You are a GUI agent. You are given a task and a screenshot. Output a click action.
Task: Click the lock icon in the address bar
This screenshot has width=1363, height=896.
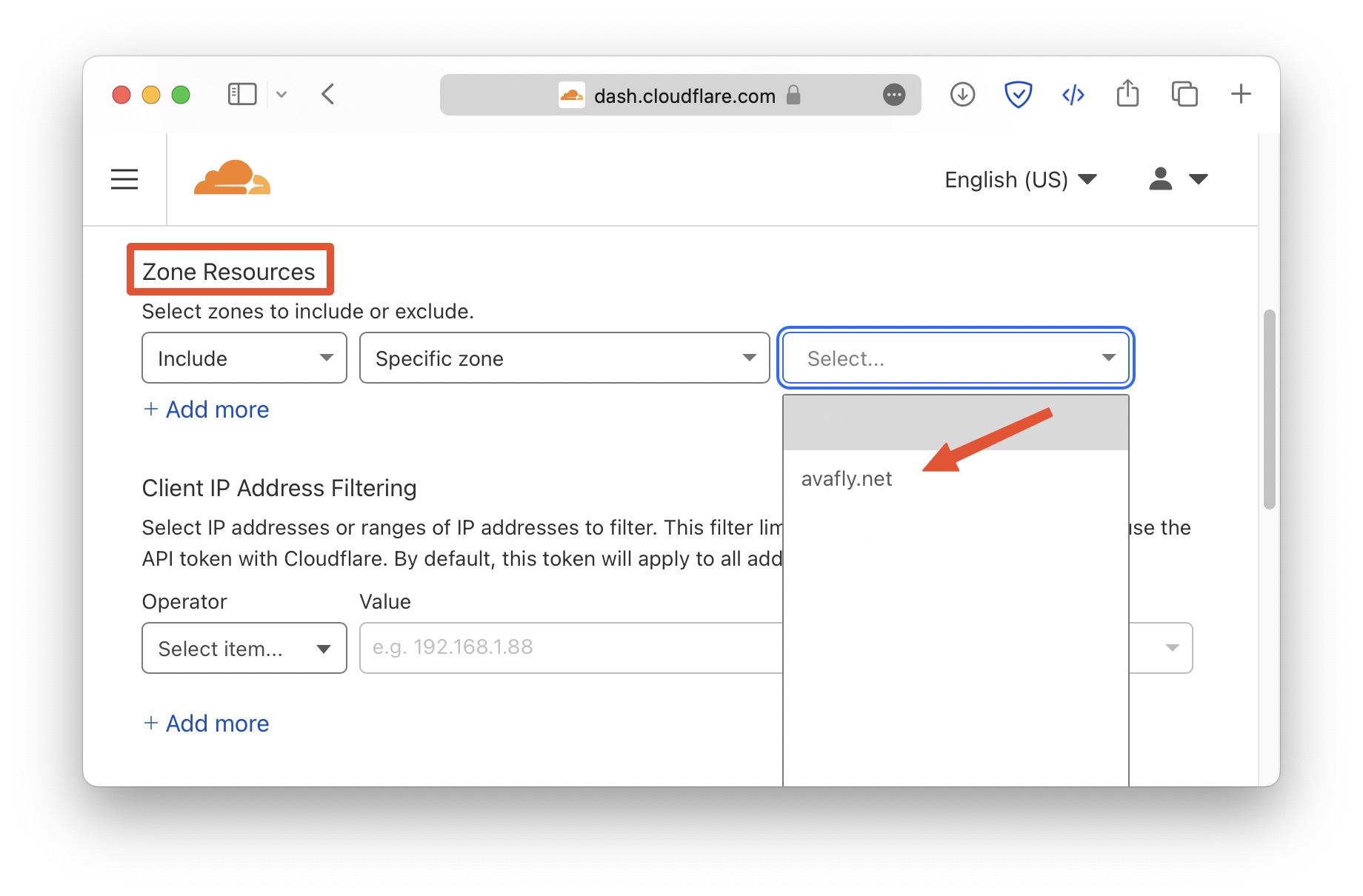[x=793, y=95]
